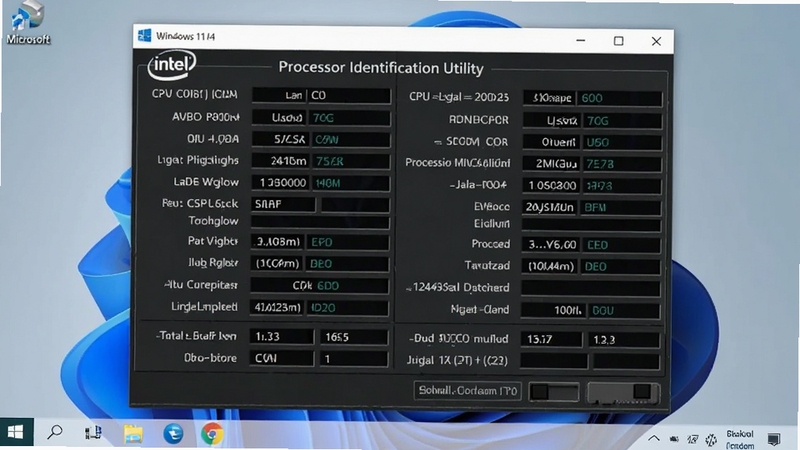Launch Google Chrome from the taskbar
This screenshot has width=800, height=450.
[x=212, y=434]
